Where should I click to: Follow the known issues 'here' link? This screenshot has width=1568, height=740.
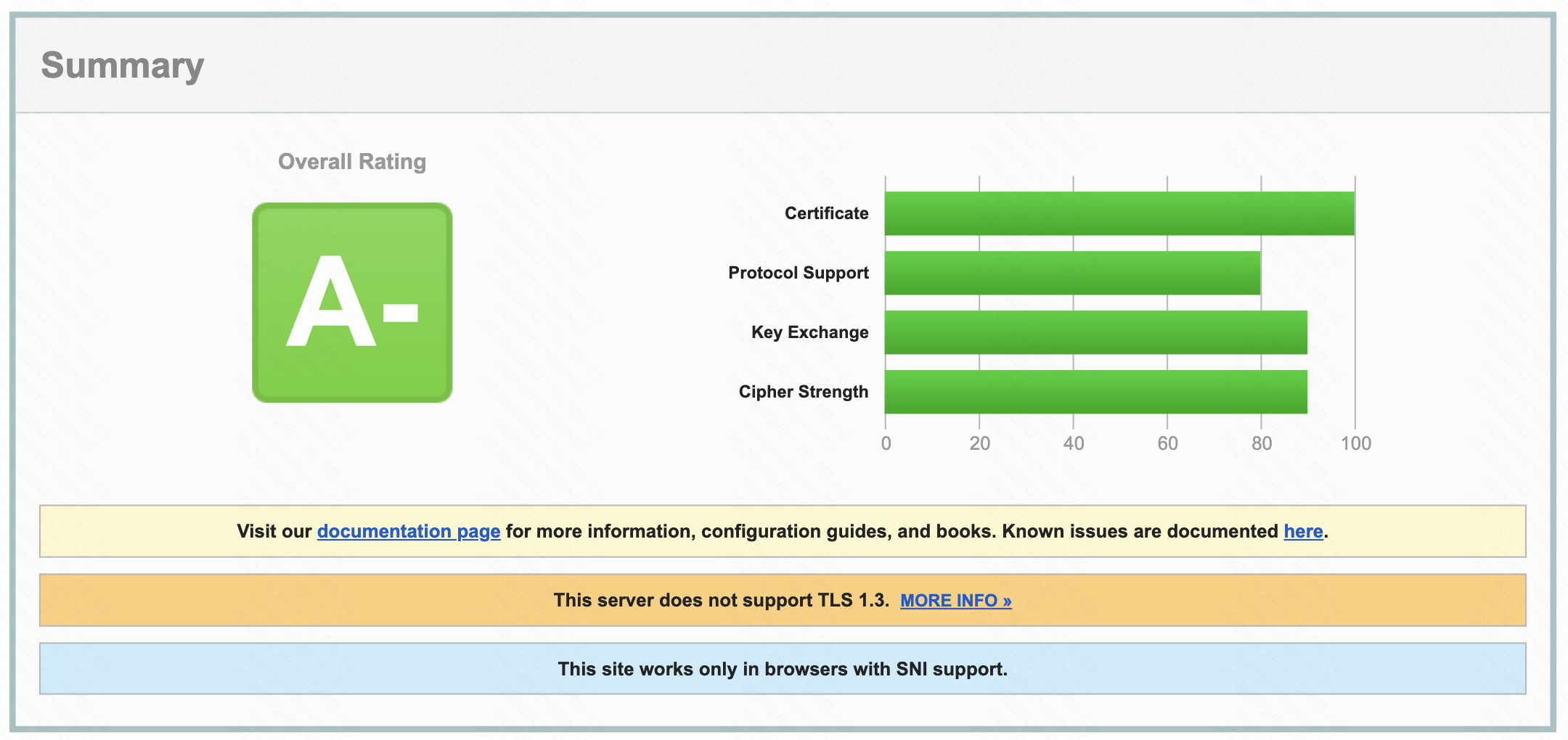coord(1303,531)
